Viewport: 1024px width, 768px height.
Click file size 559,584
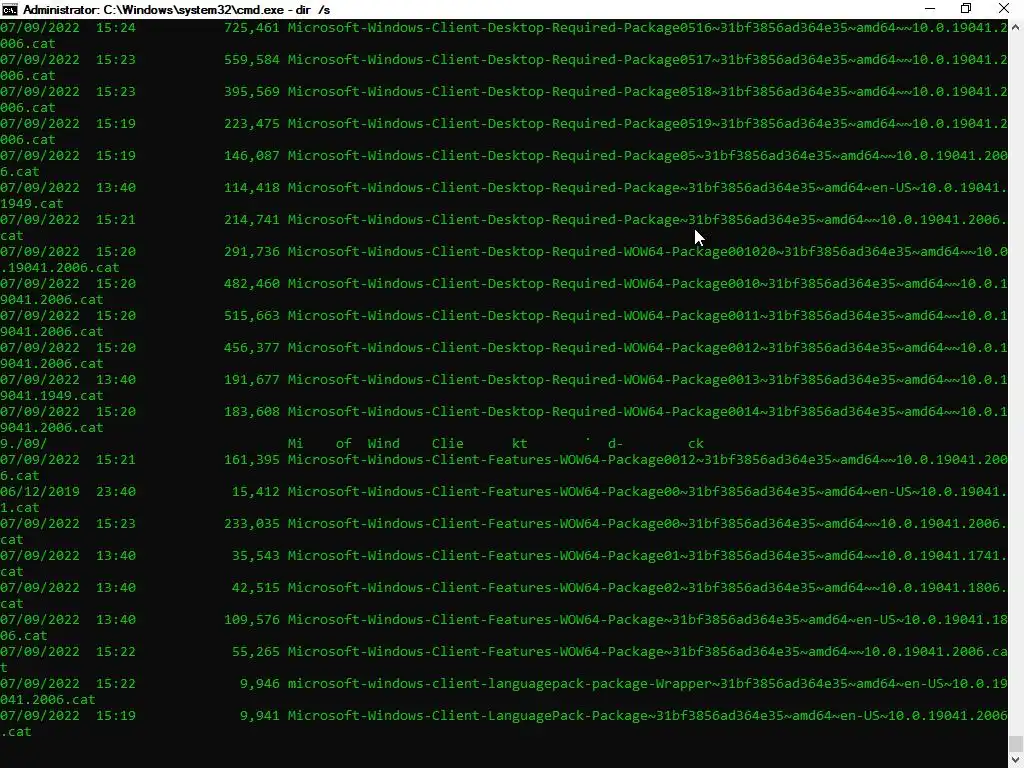pyautogui.click(x=251, y=60)
